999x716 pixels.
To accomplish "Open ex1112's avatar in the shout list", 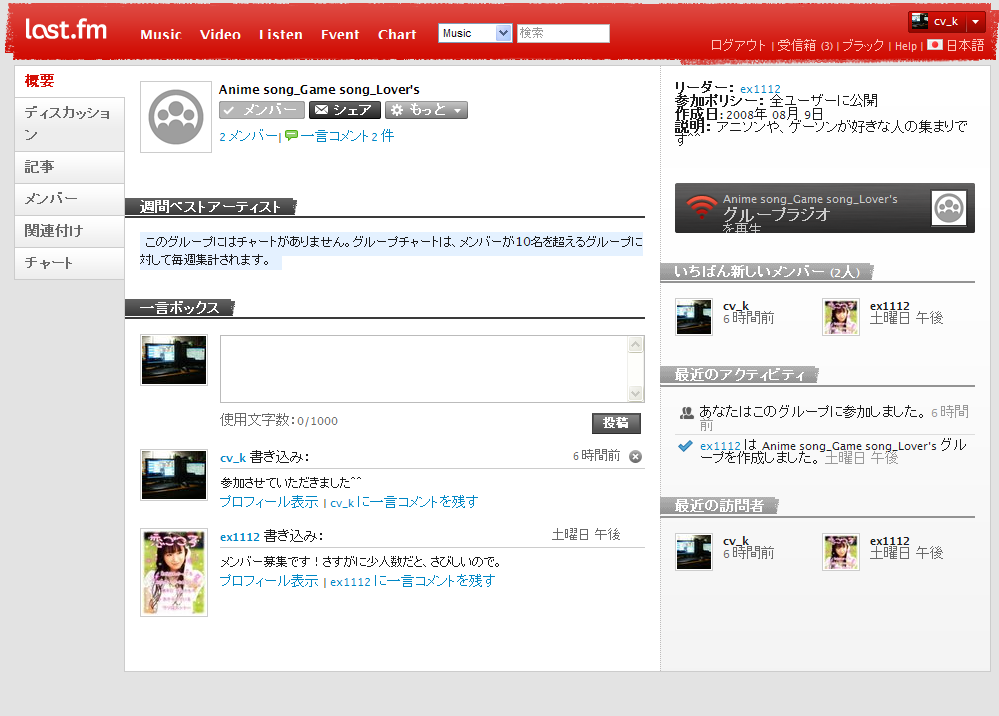I will [174, 572].
